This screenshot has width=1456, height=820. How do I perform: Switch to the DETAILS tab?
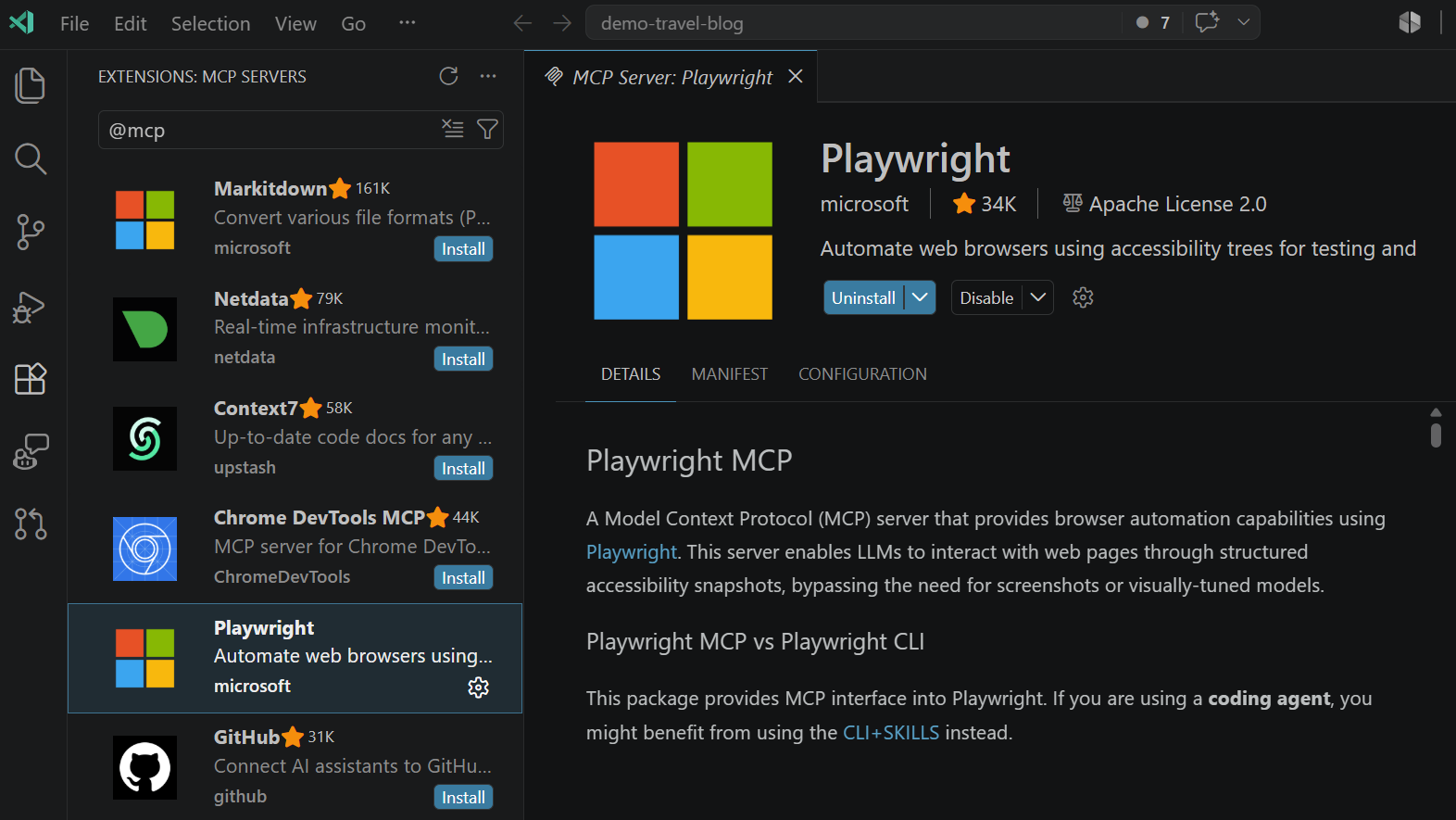[x=631, y=374]
